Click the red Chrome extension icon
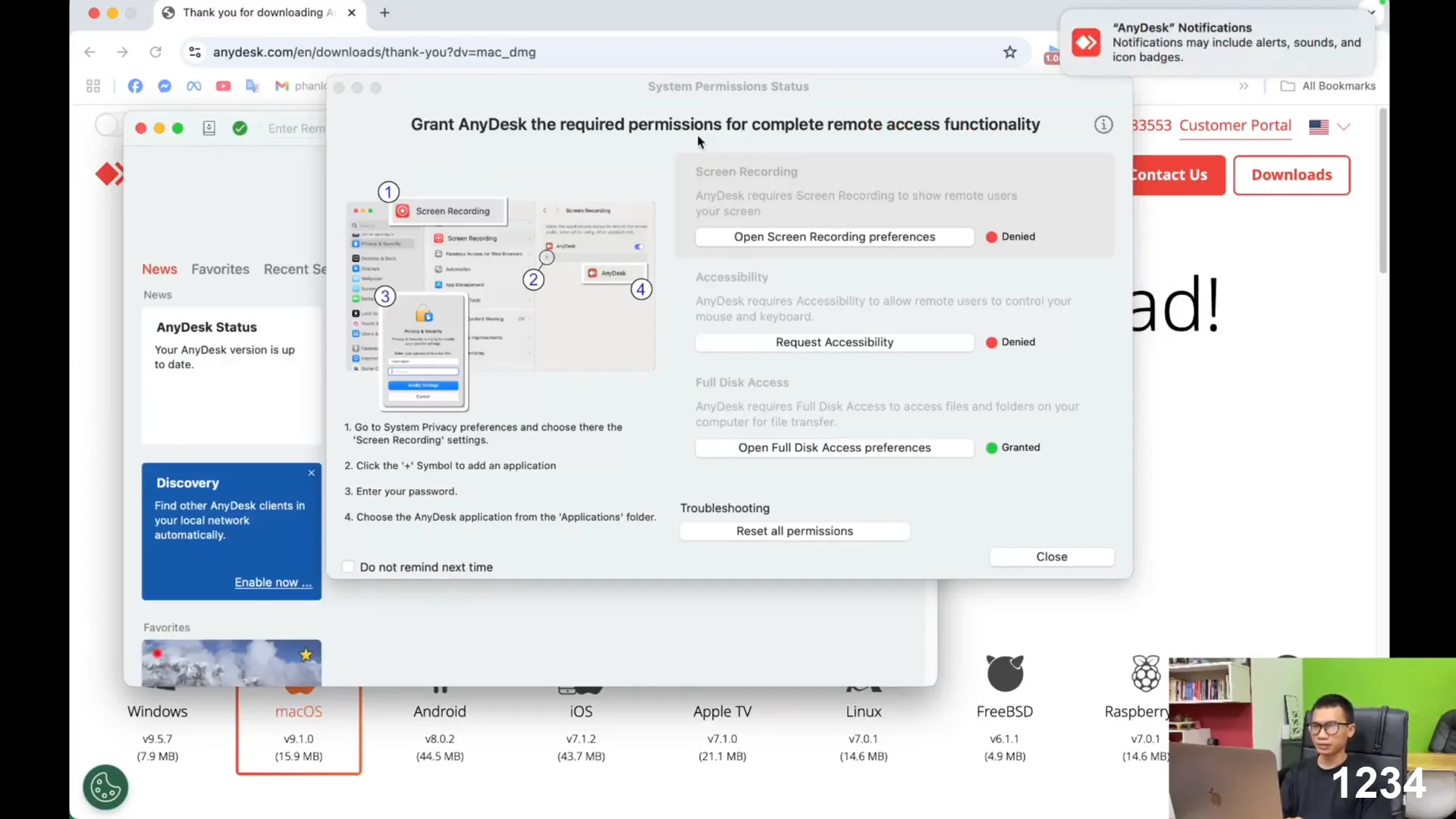This screenshot has height=819, width=1456. 1052,54
